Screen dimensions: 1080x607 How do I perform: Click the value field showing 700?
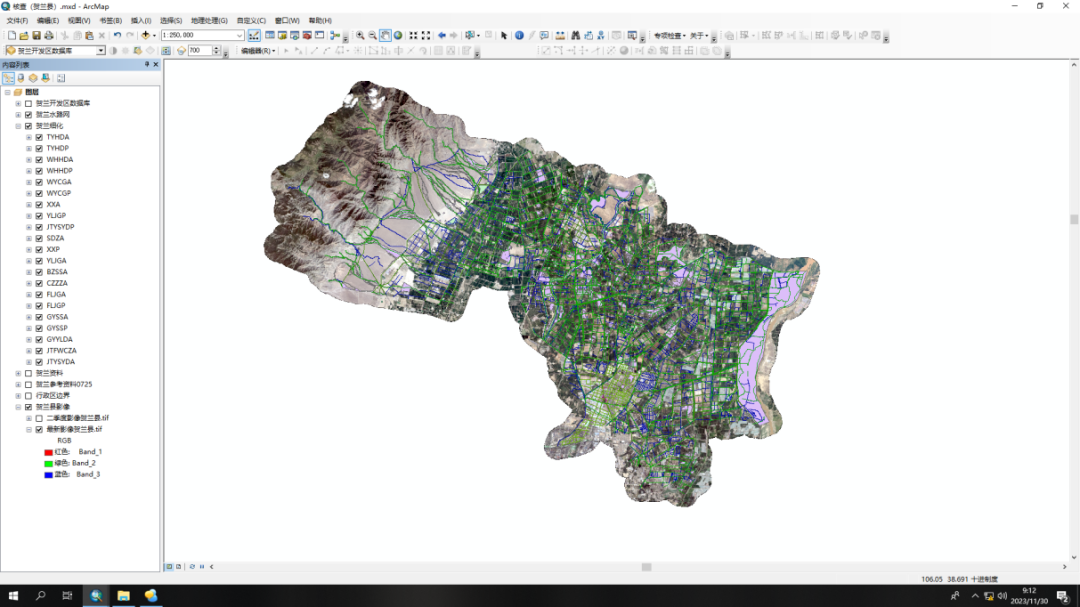tap(200, 50)
